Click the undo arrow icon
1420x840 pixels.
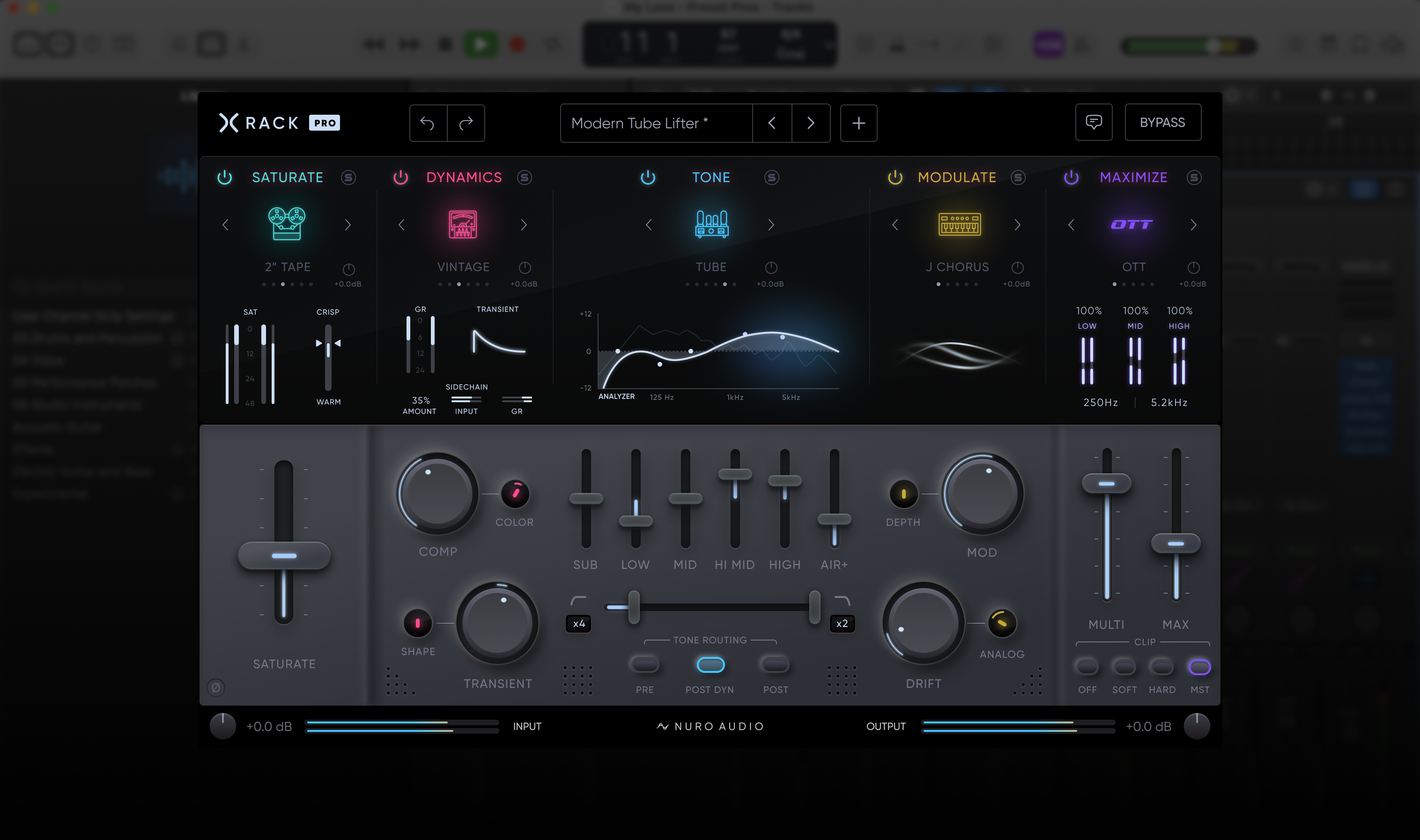(428, 123)
